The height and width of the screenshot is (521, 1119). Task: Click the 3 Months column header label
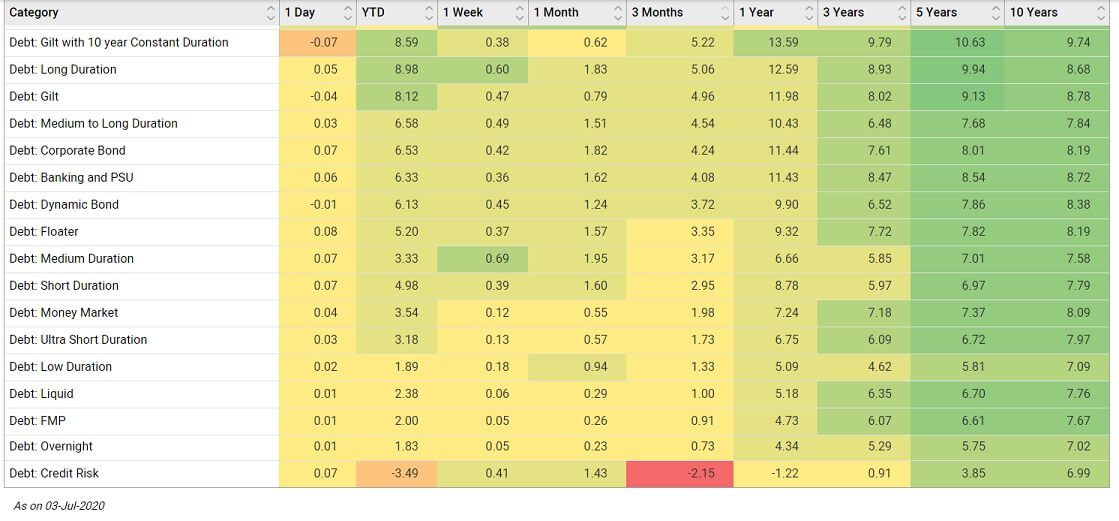[x=657, y=13]
